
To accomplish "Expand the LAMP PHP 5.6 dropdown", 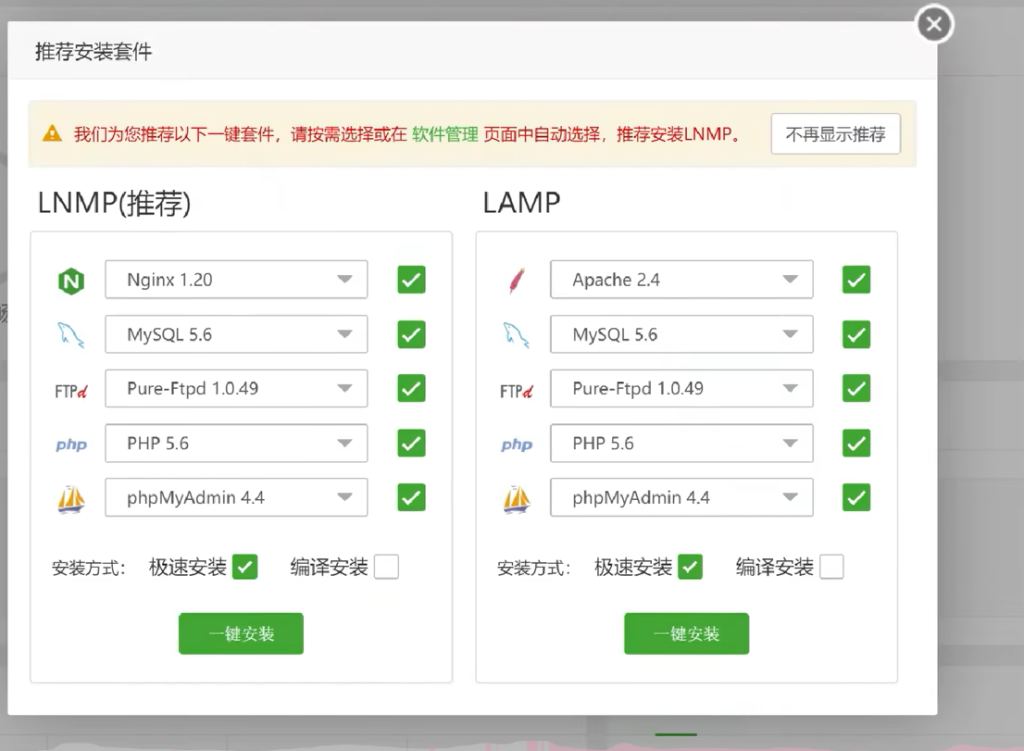I will (x=681, y=443).
